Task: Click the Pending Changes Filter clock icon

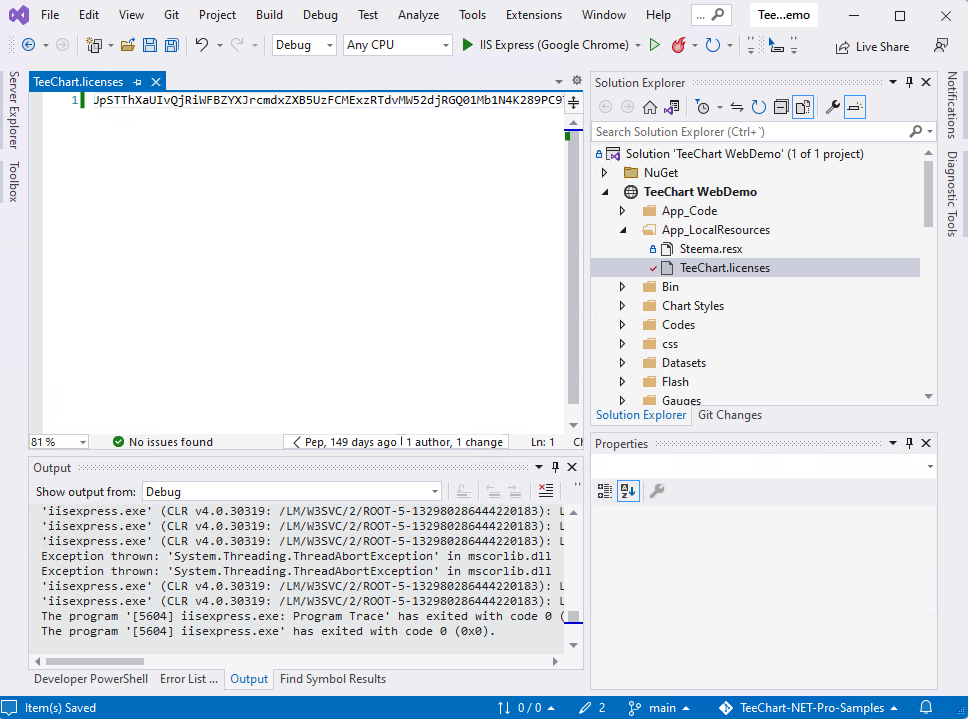Action: (x=702, y=107)
